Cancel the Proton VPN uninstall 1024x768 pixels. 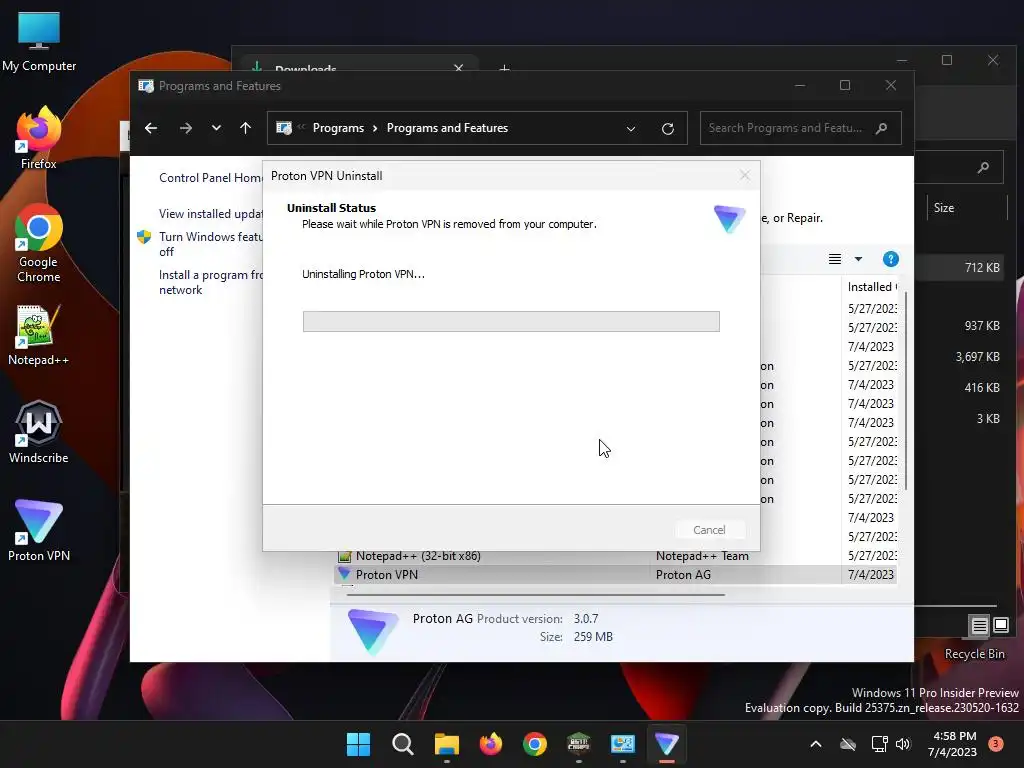coord(709,530)
